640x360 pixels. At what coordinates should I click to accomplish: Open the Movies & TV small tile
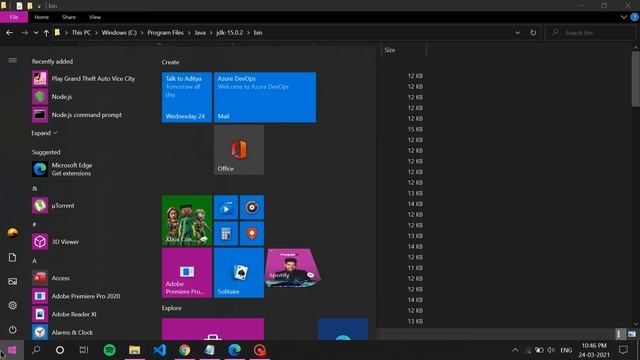(x=226, y=207)
